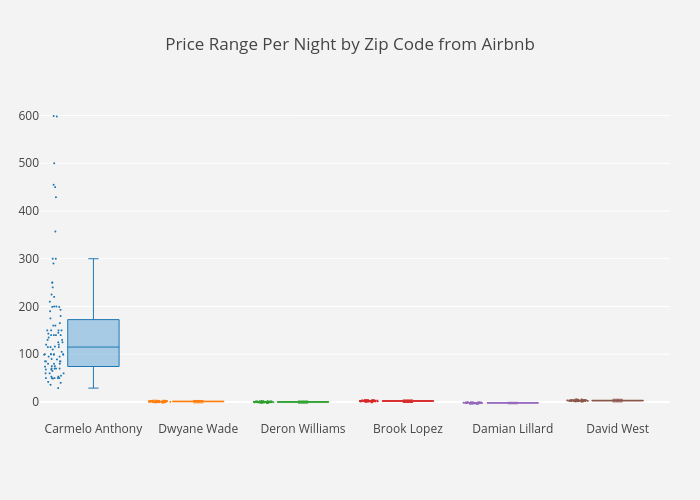Image resolution: width=700 pixels, height=500 pixels.
Task: Click the chart title text
Action: pos(350,45)
